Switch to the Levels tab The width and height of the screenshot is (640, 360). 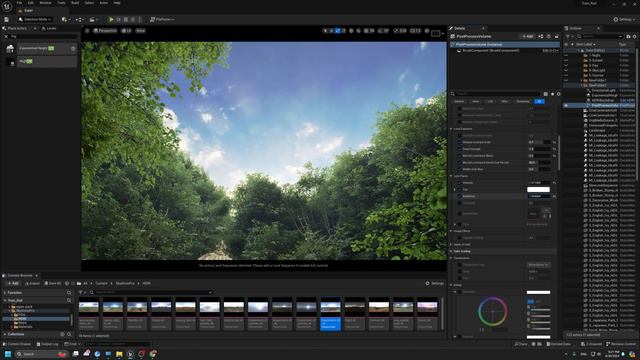[x=49, y=28]
